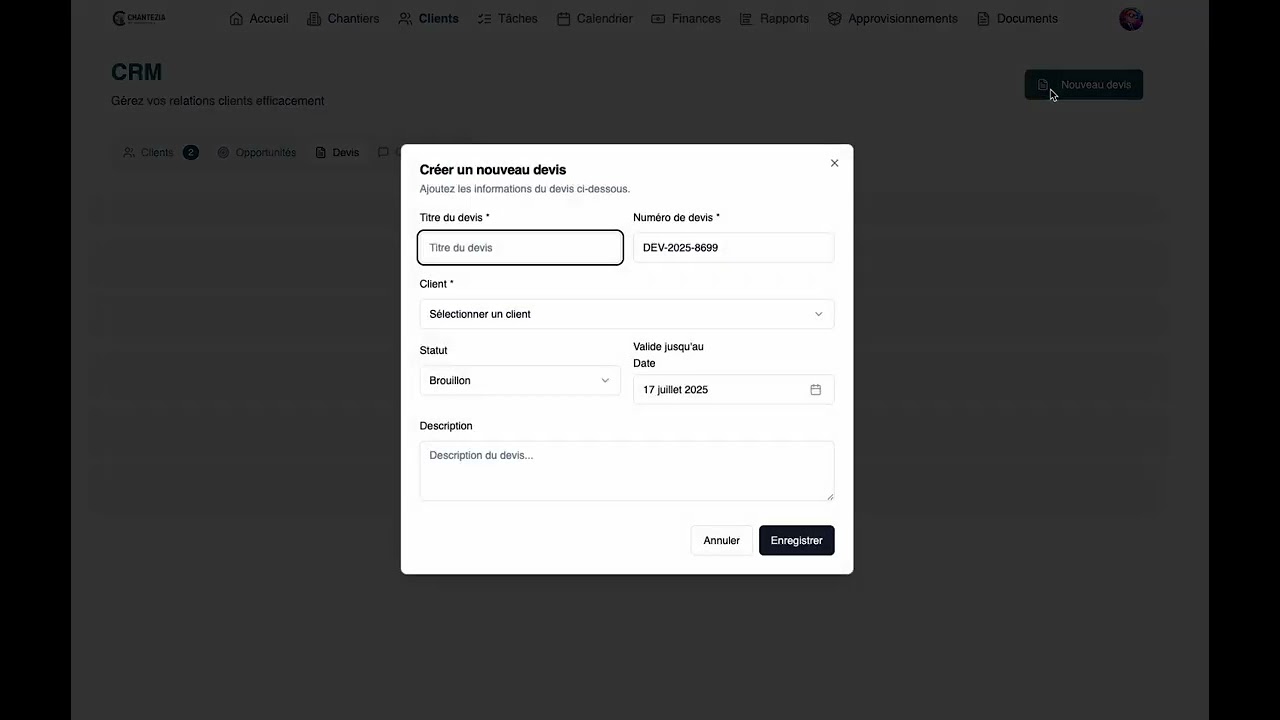Switch to the Opportunités tab

pos(257,153)
